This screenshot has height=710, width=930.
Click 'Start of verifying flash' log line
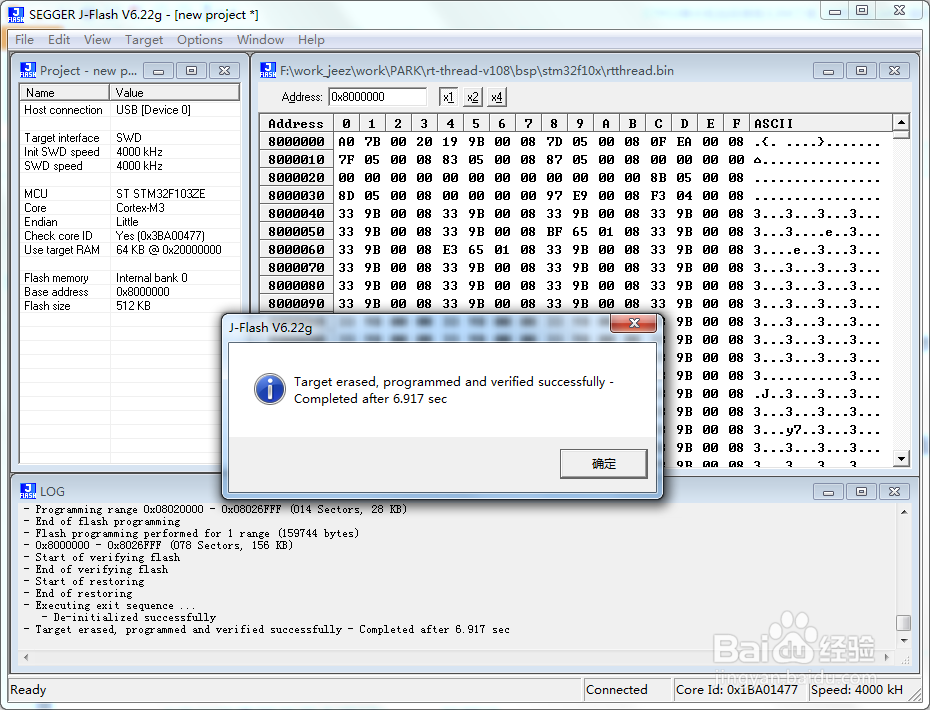107,557
